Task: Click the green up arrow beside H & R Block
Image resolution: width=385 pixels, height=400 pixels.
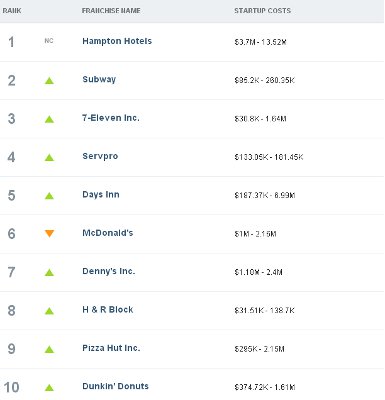Action: click(49, 311)
